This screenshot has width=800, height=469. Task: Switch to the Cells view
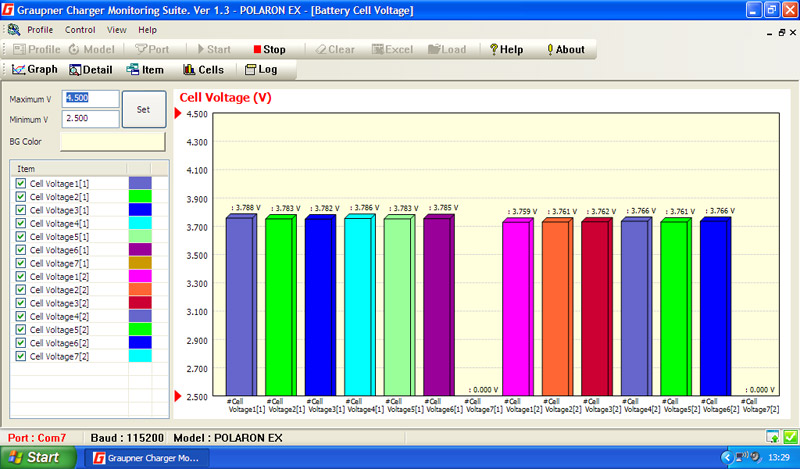[x=204, y=70]
